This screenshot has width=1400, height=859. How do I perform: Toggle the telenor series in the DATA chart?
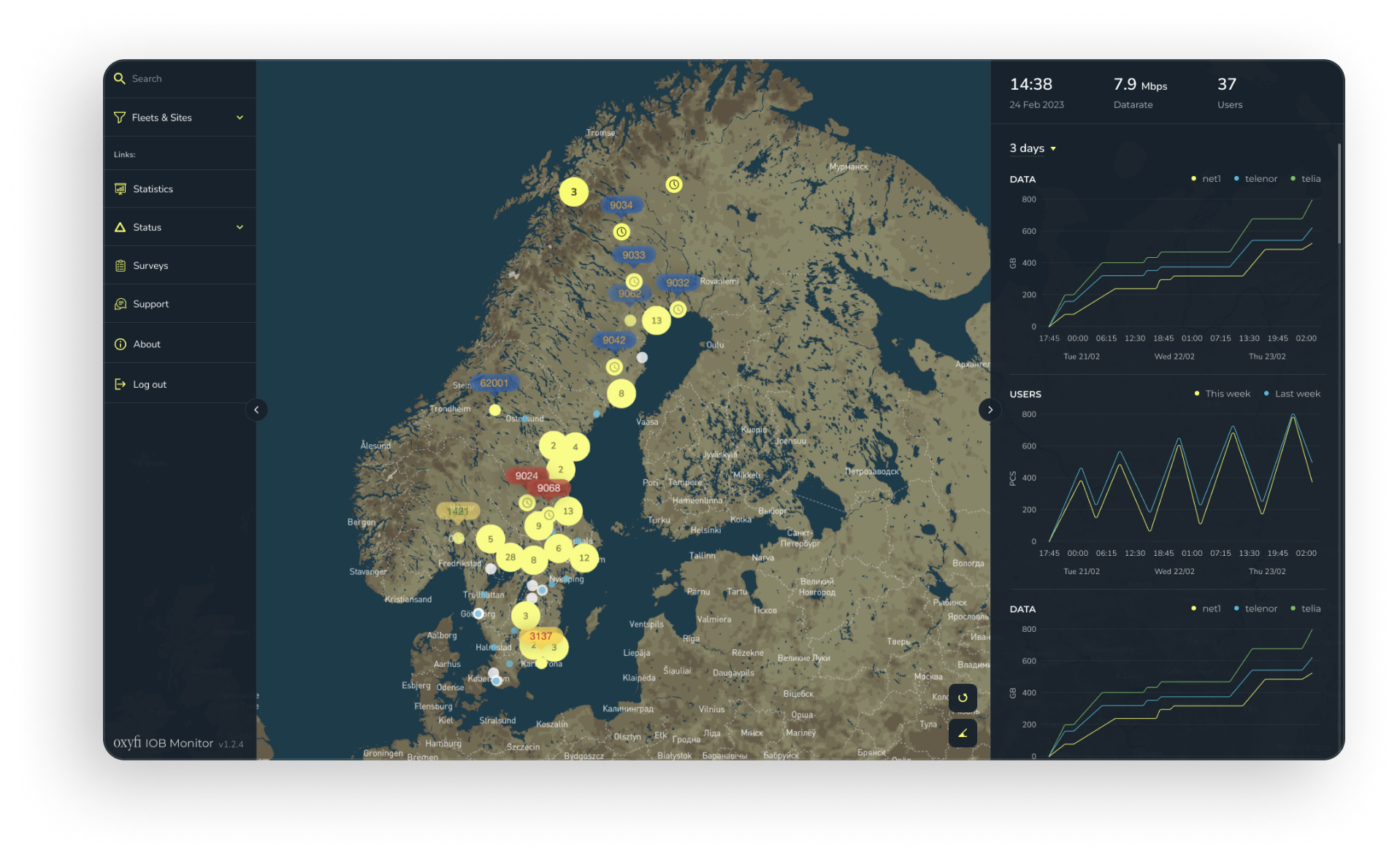coord(1255,178)
